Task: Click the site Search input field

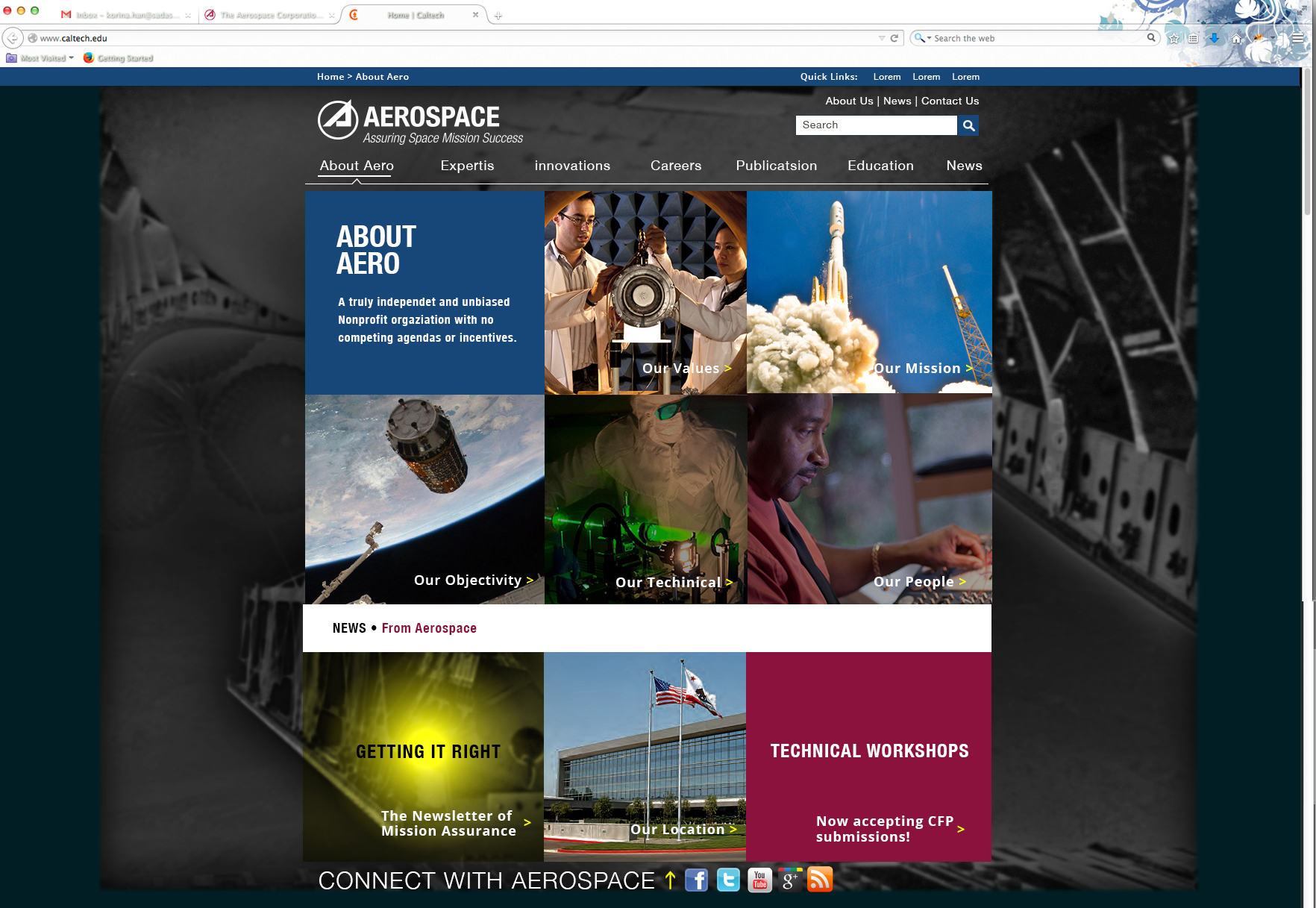Action: 876,125
